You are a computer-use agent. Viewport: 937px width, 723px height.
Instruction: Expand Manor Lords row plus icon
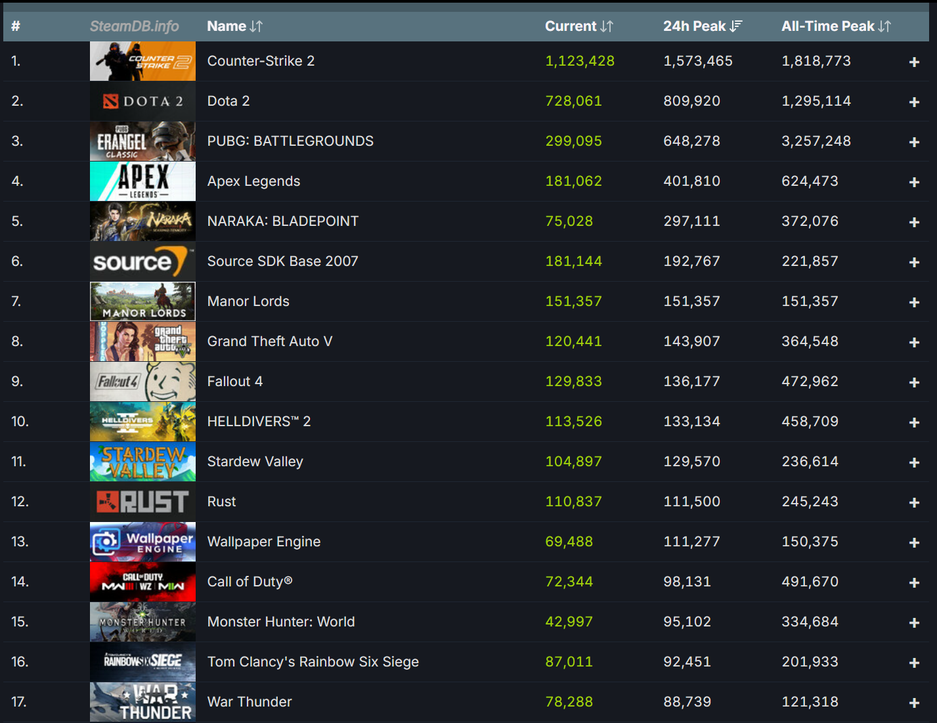coord(914,302)
